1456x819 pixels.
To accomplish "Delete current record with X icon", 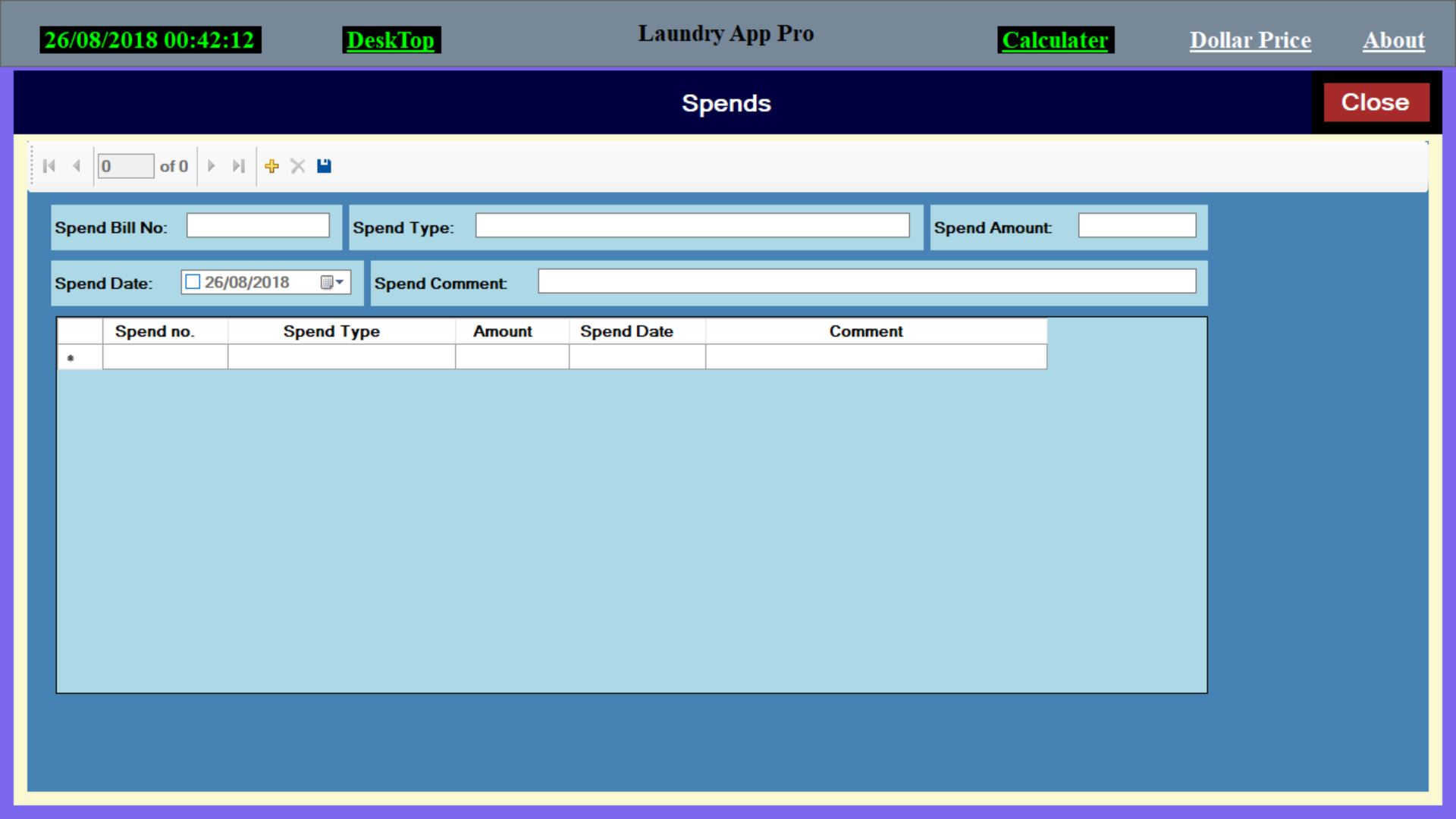I will pyautogui.click(x=298, y=166).
